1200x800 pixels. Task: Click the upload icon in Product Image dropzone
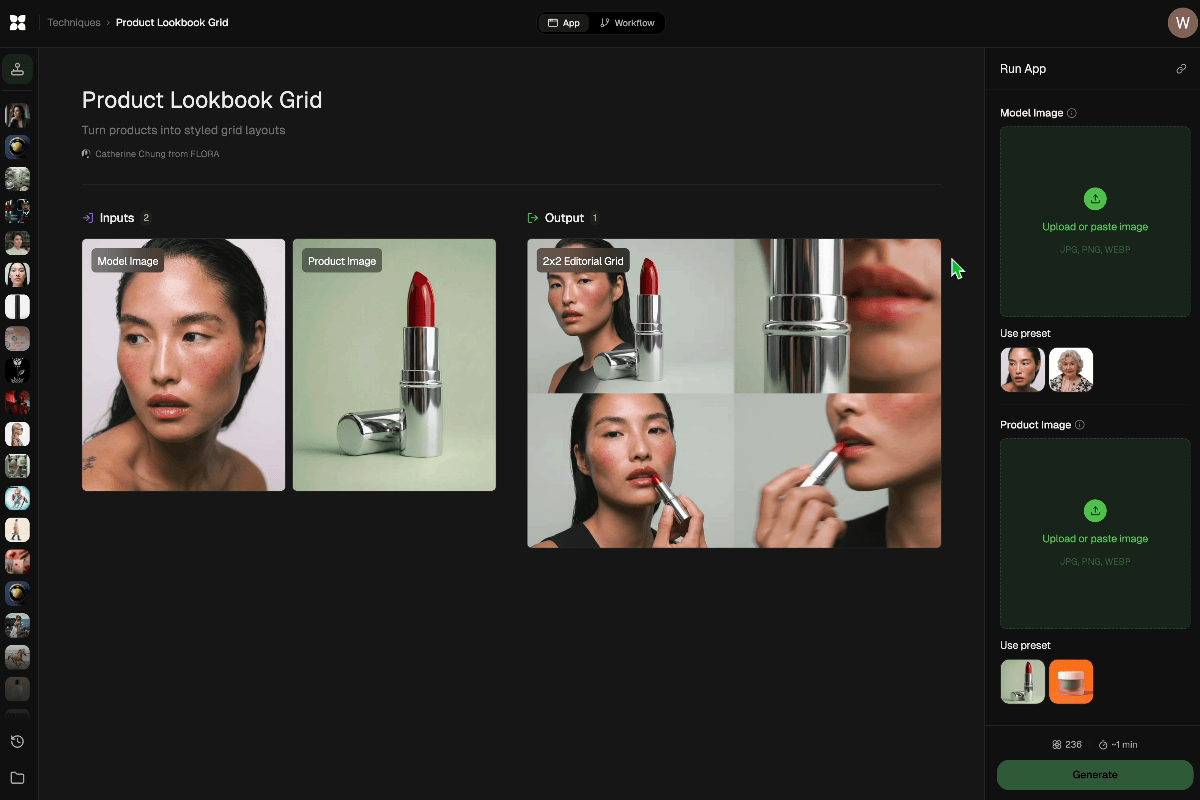tap(1095, 511)
